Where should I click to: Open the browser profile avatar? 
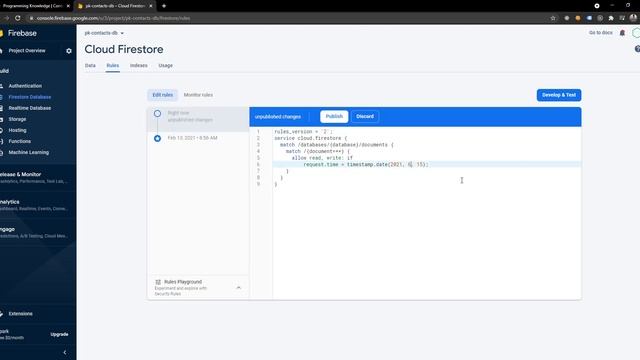pos(633,18)
